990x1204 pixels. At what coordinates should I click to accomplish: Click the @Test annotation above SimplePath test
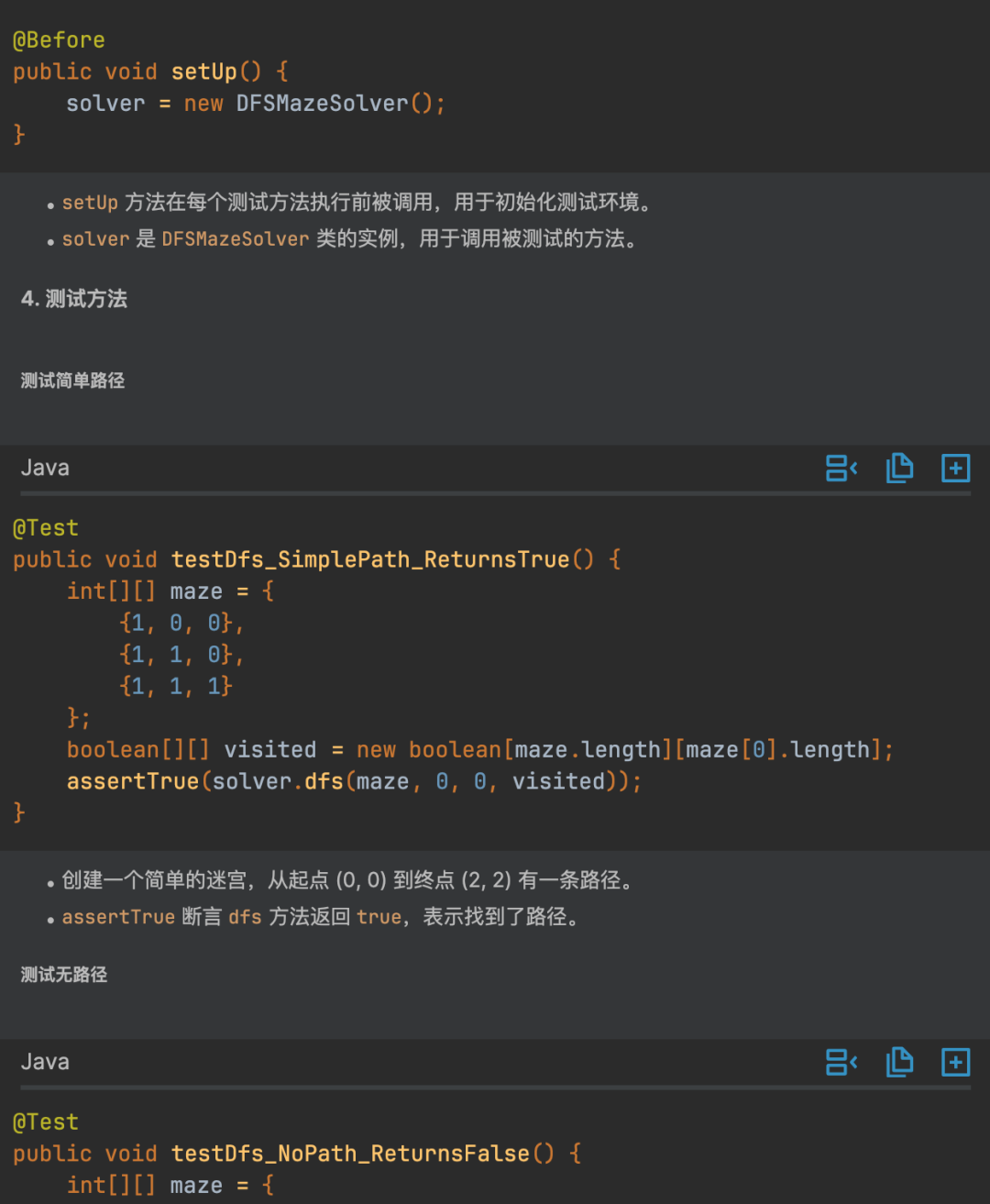pyautogui.click(x=46, y=528)
